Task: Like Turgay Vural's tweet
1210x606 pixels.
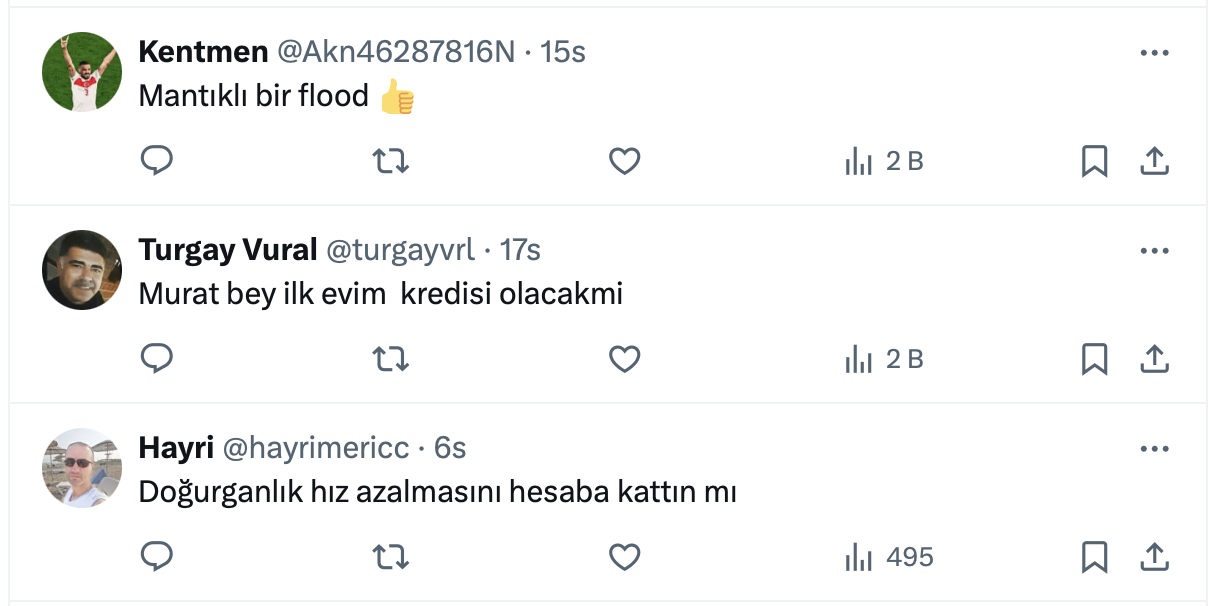Action: click(x=624, y=358)
